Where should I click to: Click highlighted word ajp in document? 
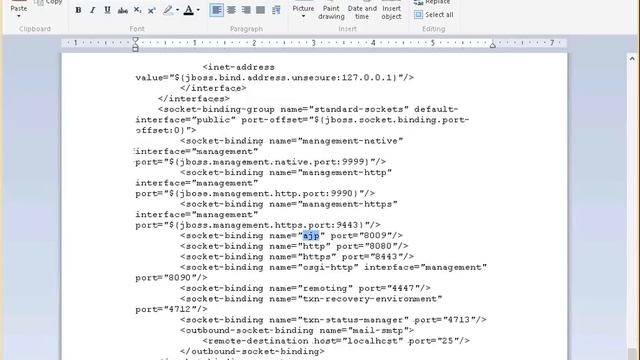click(x=311, y=236)
